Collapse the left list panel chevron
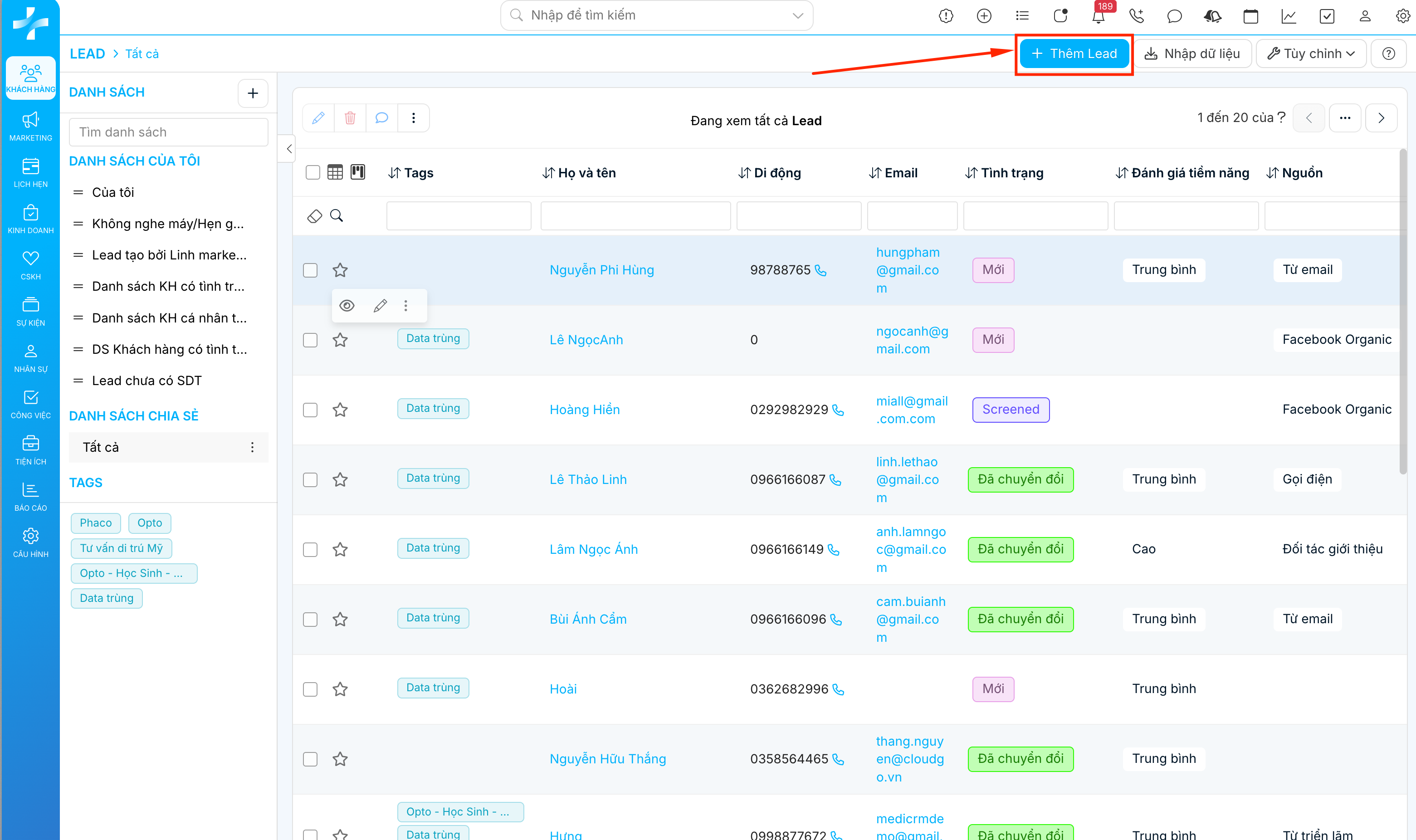This screenshot has height=840, width=1416. click(289, 149)
